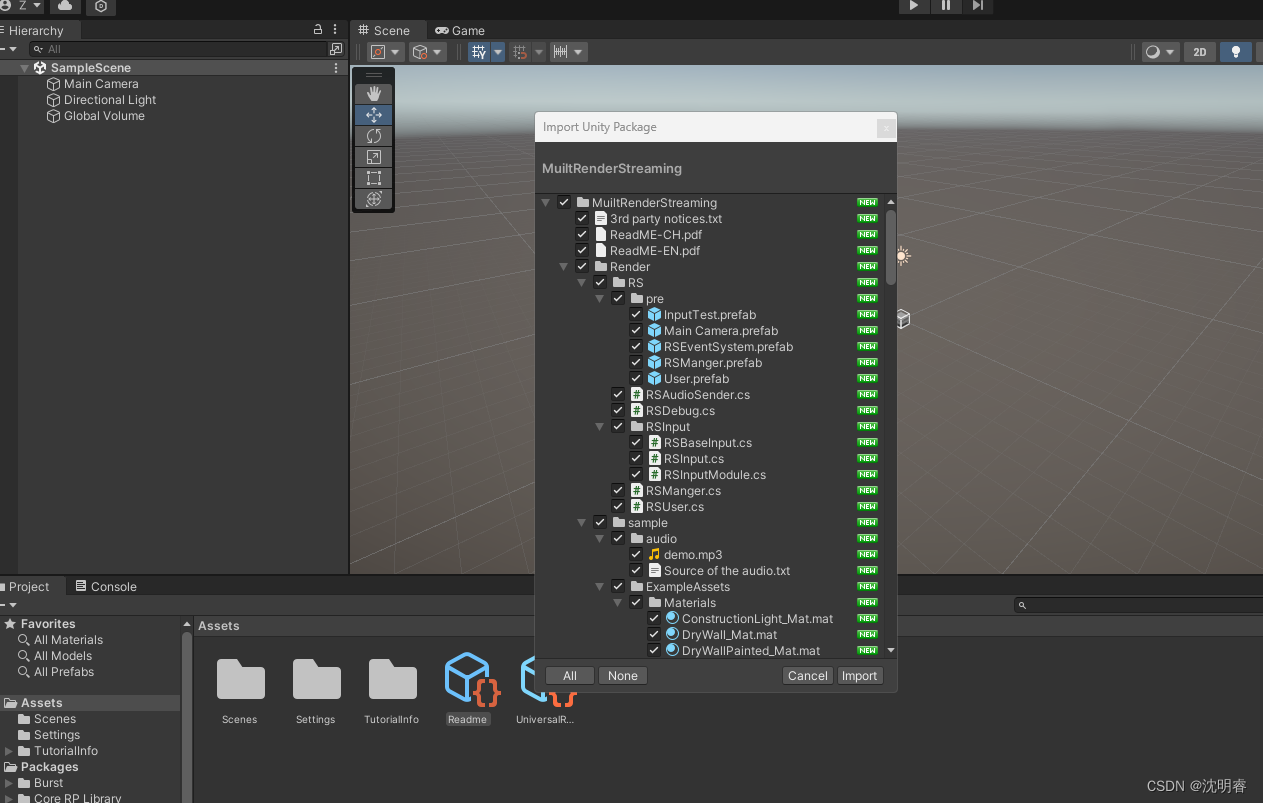This screenshot has width=1263, height=803.
Task: Open the cloud services icon
Action: tap(65, 6)
